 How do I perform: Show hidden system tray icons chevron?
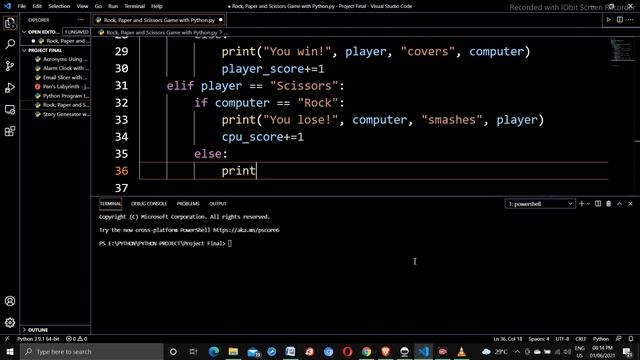(517, 351)
